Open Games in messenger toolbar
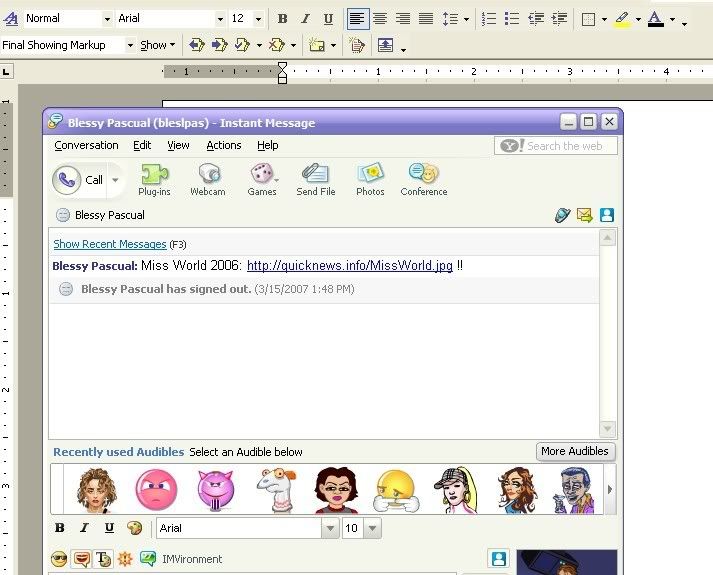The image size is (713, 575). pyautogui.click(x=262, y=180)
